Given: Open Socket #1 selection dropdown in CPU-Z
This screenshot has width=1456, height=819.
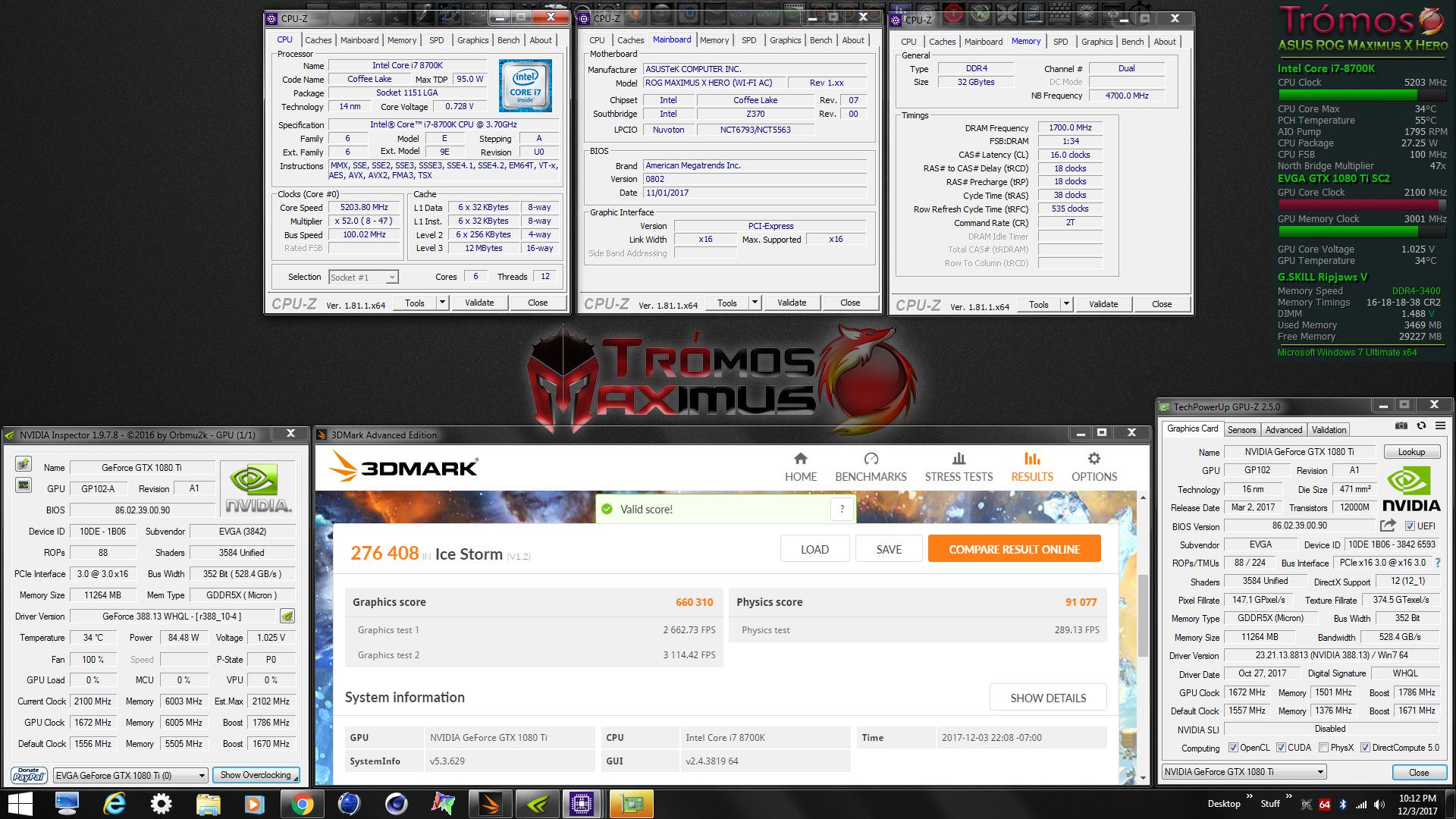Looking at the screenshot, I should tap(363, 278).
